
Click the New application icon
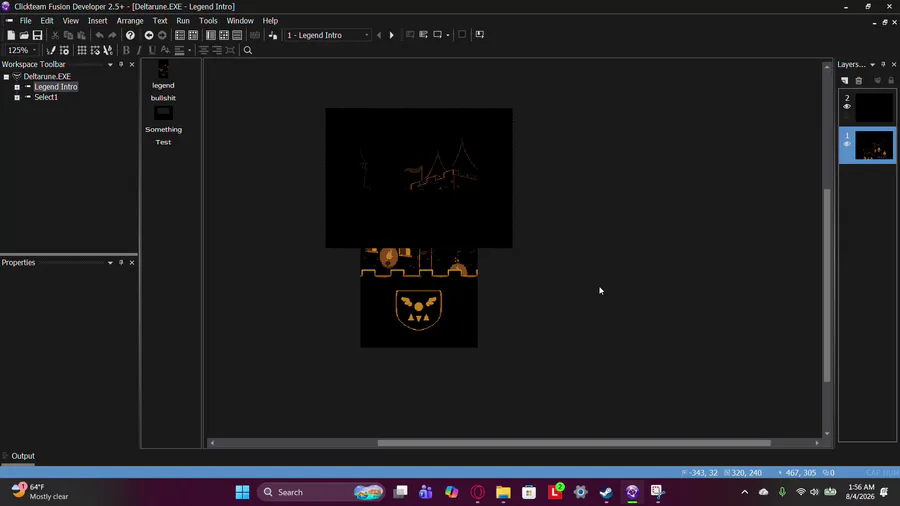pyautogui.click(x=11, y=35)
